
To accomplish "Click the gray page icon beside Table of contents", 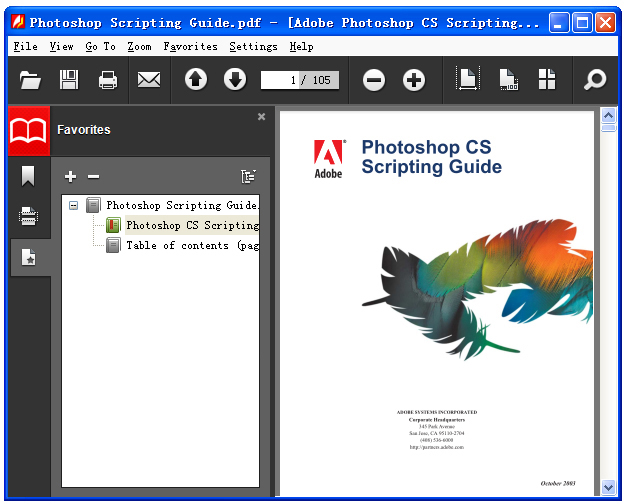I will (113, 245).
